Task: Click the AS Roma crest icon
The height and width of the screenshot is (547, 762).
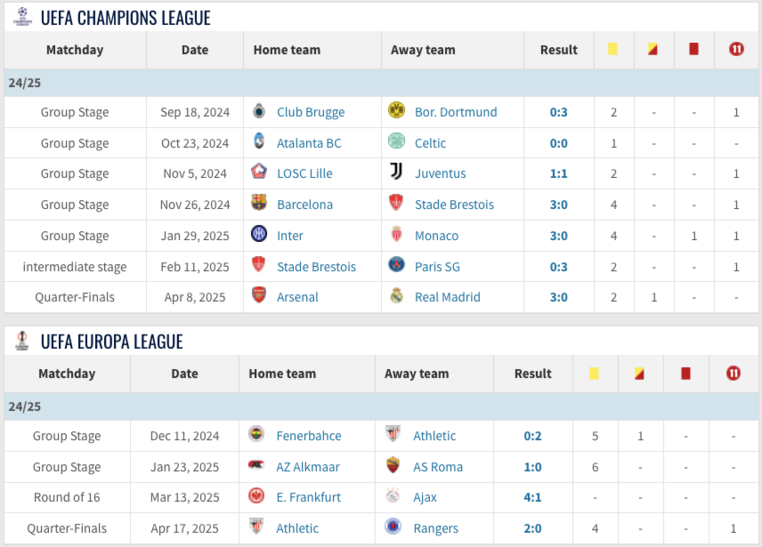Action: [x=393, y=467]
